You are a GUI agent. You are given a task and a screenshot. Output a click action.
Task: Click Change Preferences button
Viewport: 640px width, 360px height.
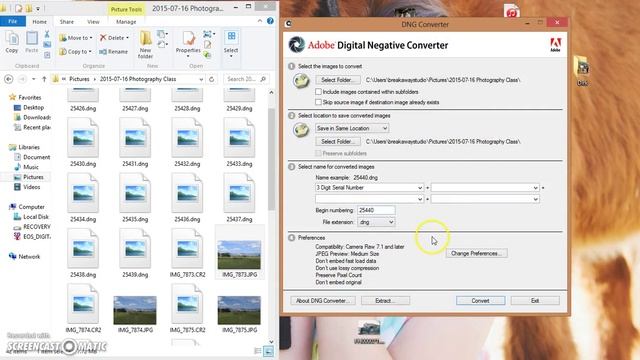476,253
